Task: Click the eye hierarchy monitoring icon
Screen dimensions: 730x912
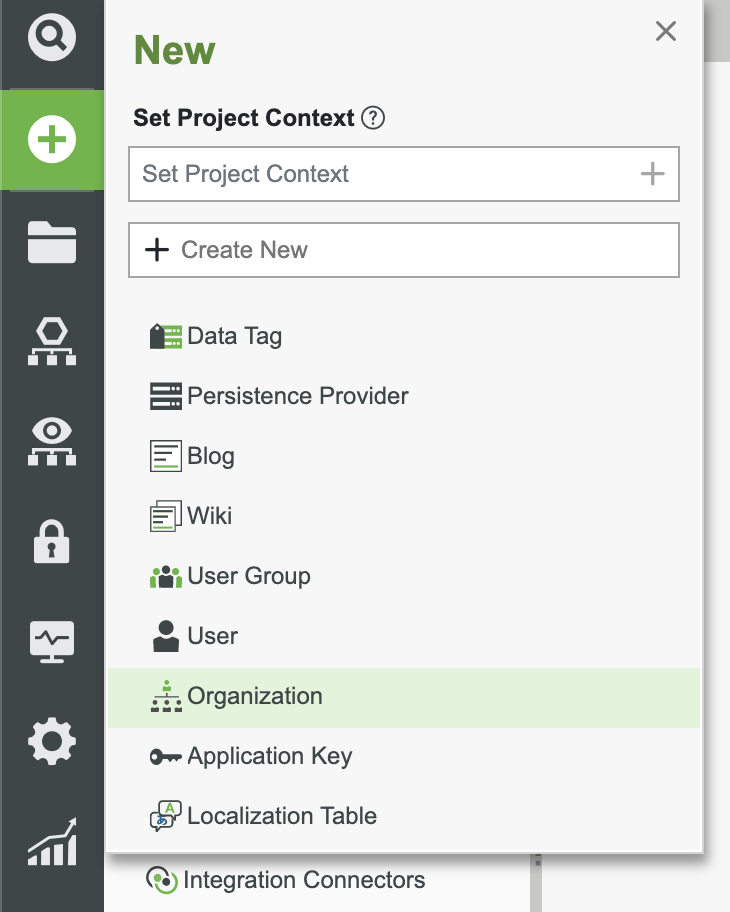Action: click(51, 442)
